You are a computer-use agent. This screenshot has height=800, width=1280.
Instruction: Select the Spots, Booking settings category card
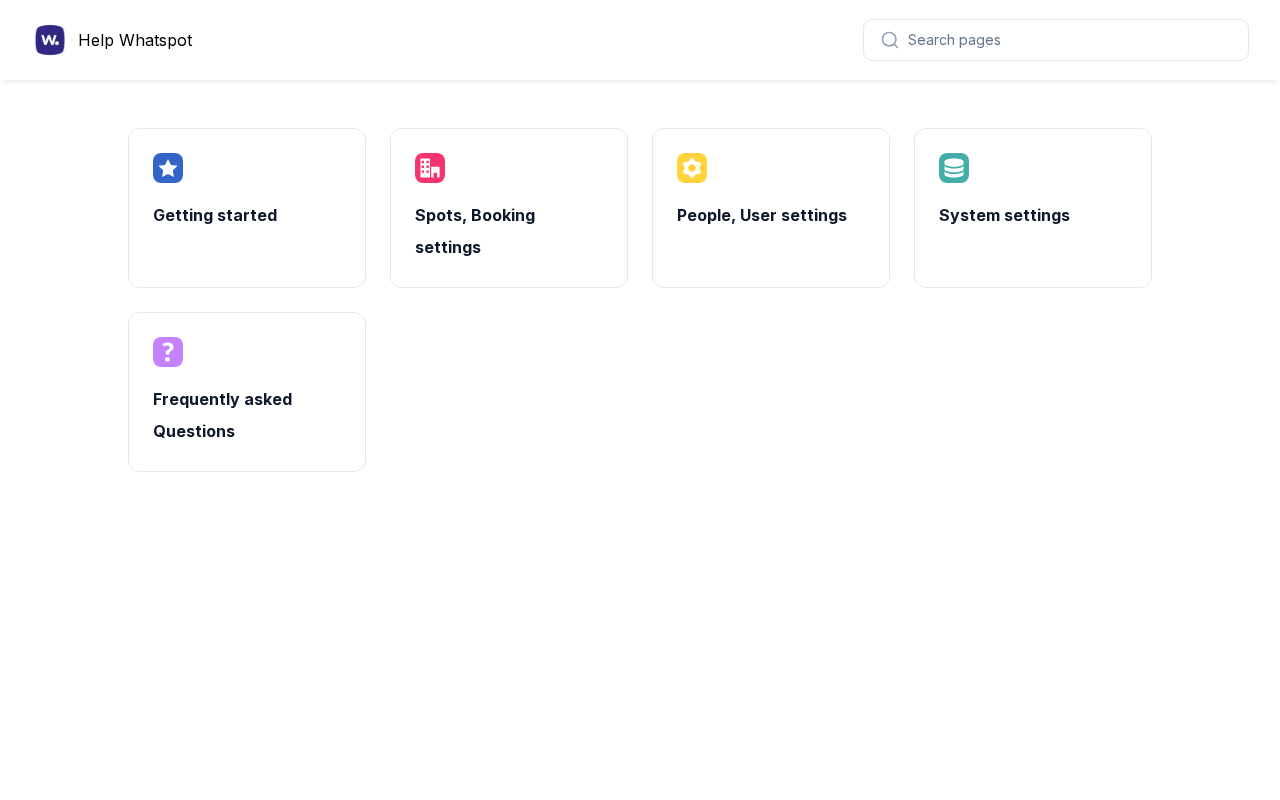[x=509, y=208]
